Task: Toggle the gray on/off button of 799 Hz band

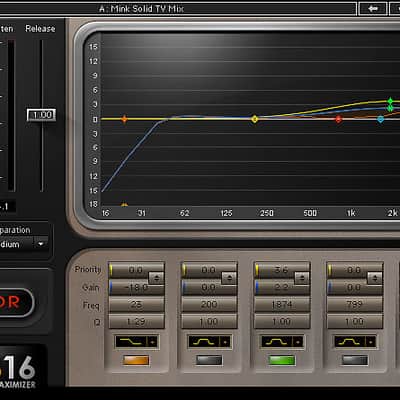Action: coord(355,360)
